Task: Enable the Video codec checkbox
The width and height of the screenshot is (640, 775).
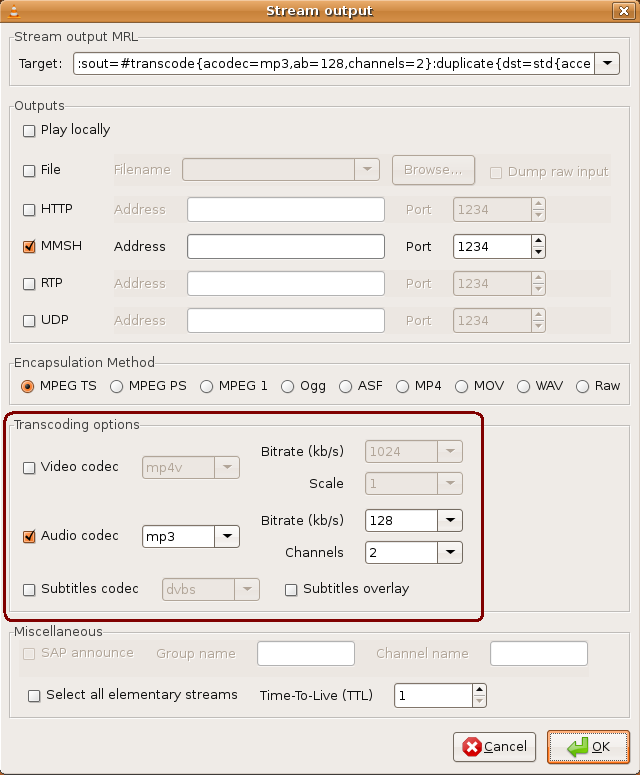Action: tap(29, 468)
